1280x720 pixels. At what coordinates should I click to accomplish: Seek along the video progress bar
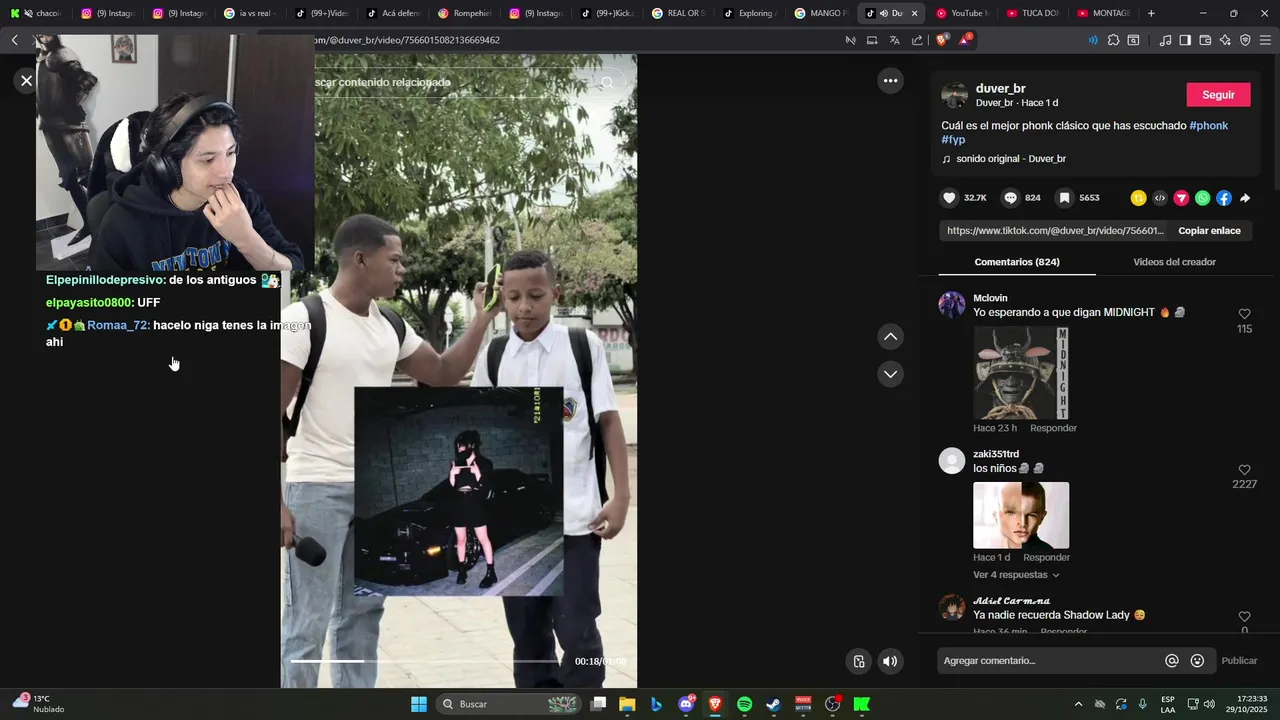tap(426, 661)
